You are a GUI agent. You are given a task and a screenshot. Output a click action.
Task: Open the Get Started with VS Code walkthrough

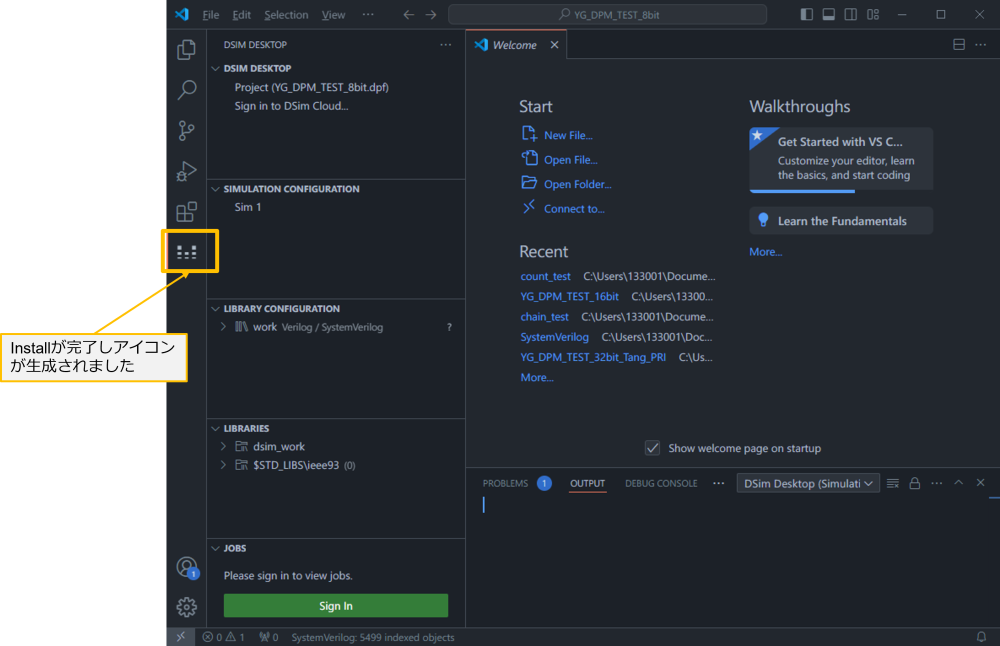(x=841, y=159)
